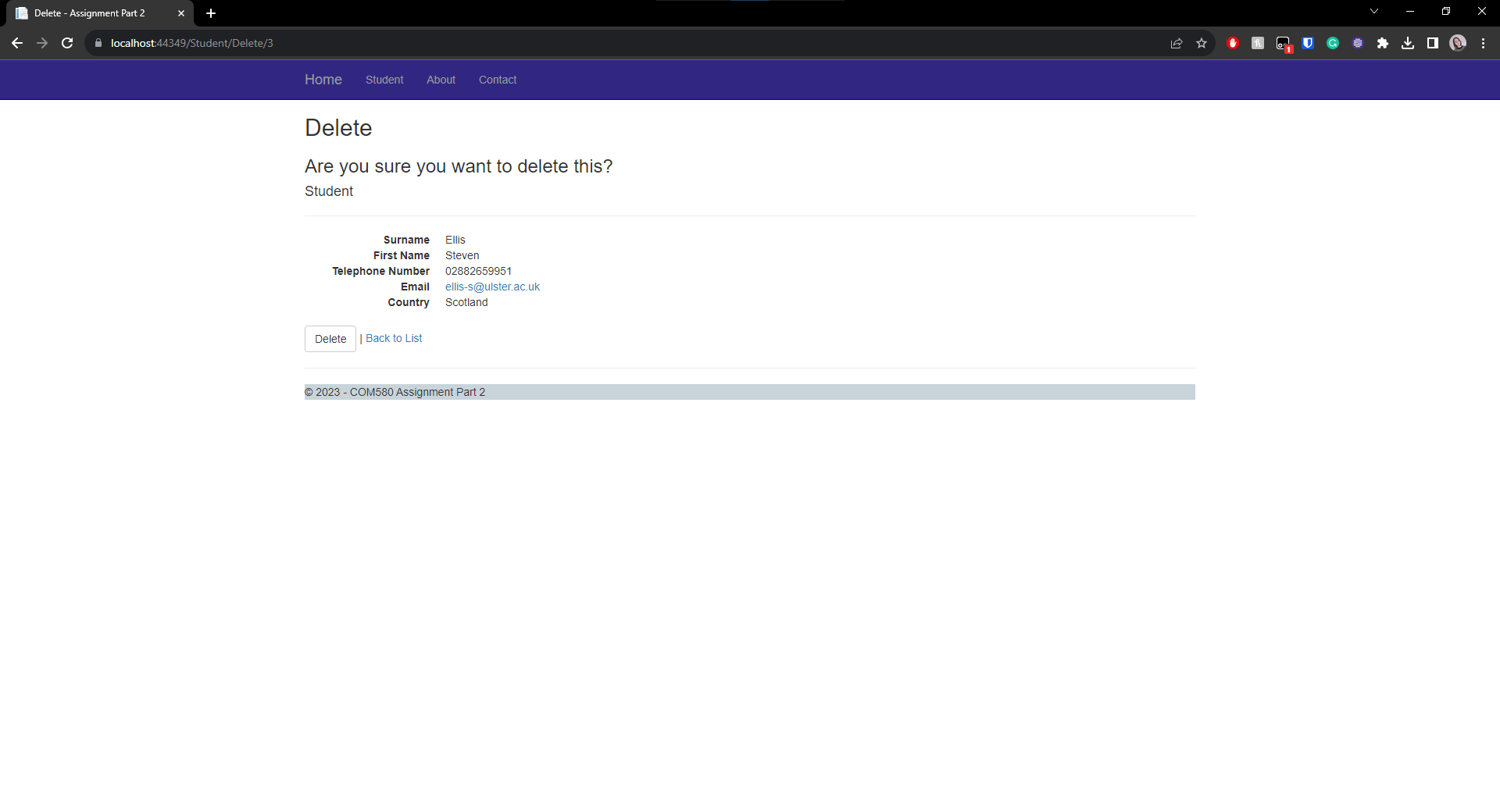Viewport: 1500px width, 812px height.
Task: Select the Contact menu item
Action: 497,80
